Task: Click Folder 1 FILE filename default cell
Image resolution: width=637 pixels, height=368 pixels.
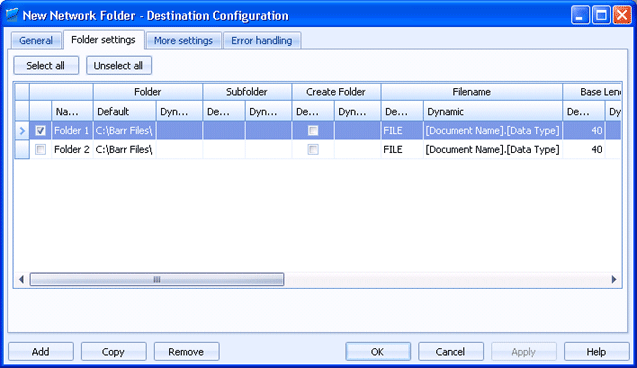Action: click(x=402, y=130)
